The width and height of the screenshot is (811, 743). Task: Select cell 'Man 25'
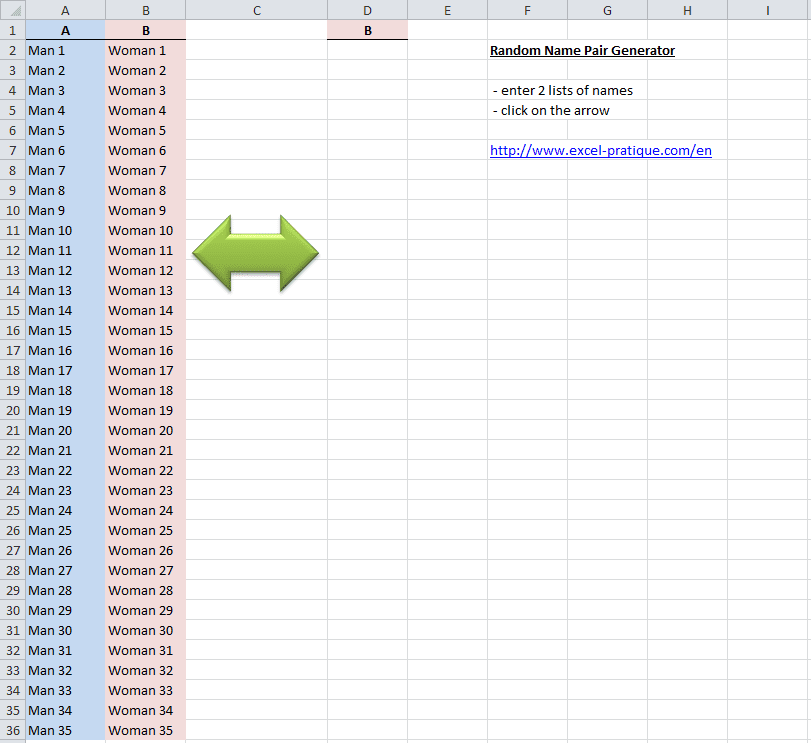(x=65, y=530)
